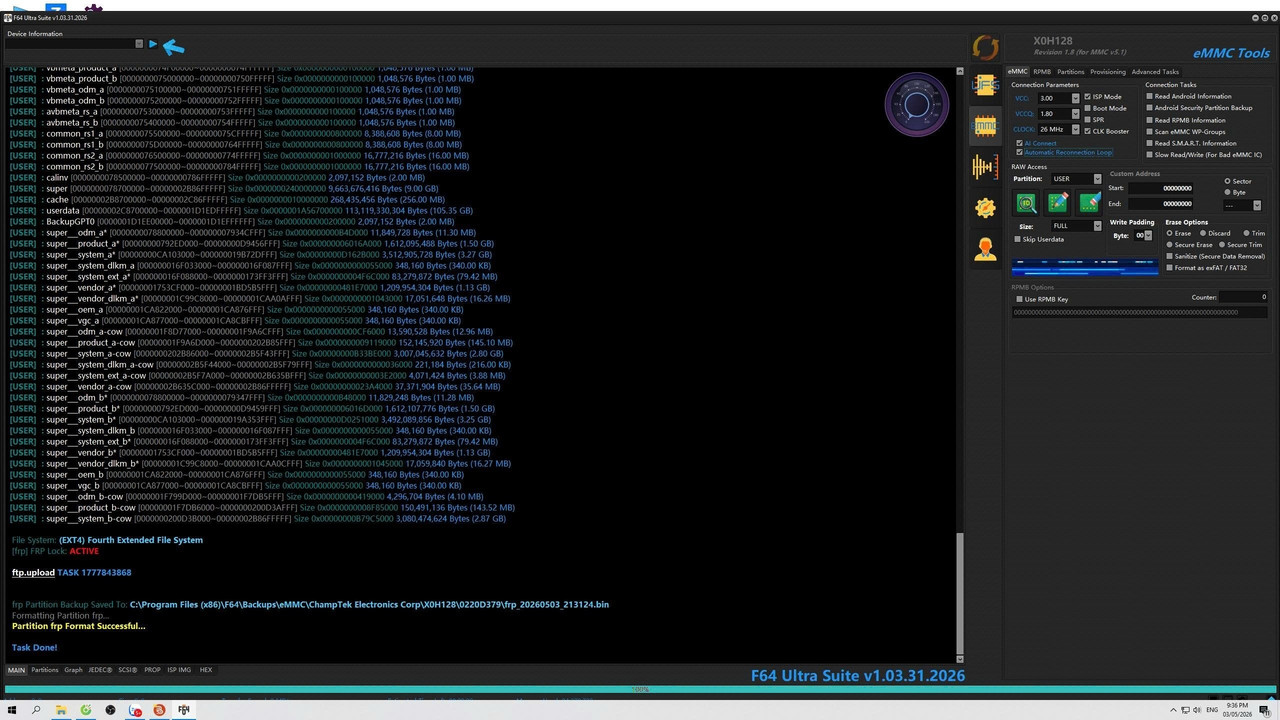Click the Identify chip magnifier icon
The image size is (1280, 720).
[x=1026, y=203]
